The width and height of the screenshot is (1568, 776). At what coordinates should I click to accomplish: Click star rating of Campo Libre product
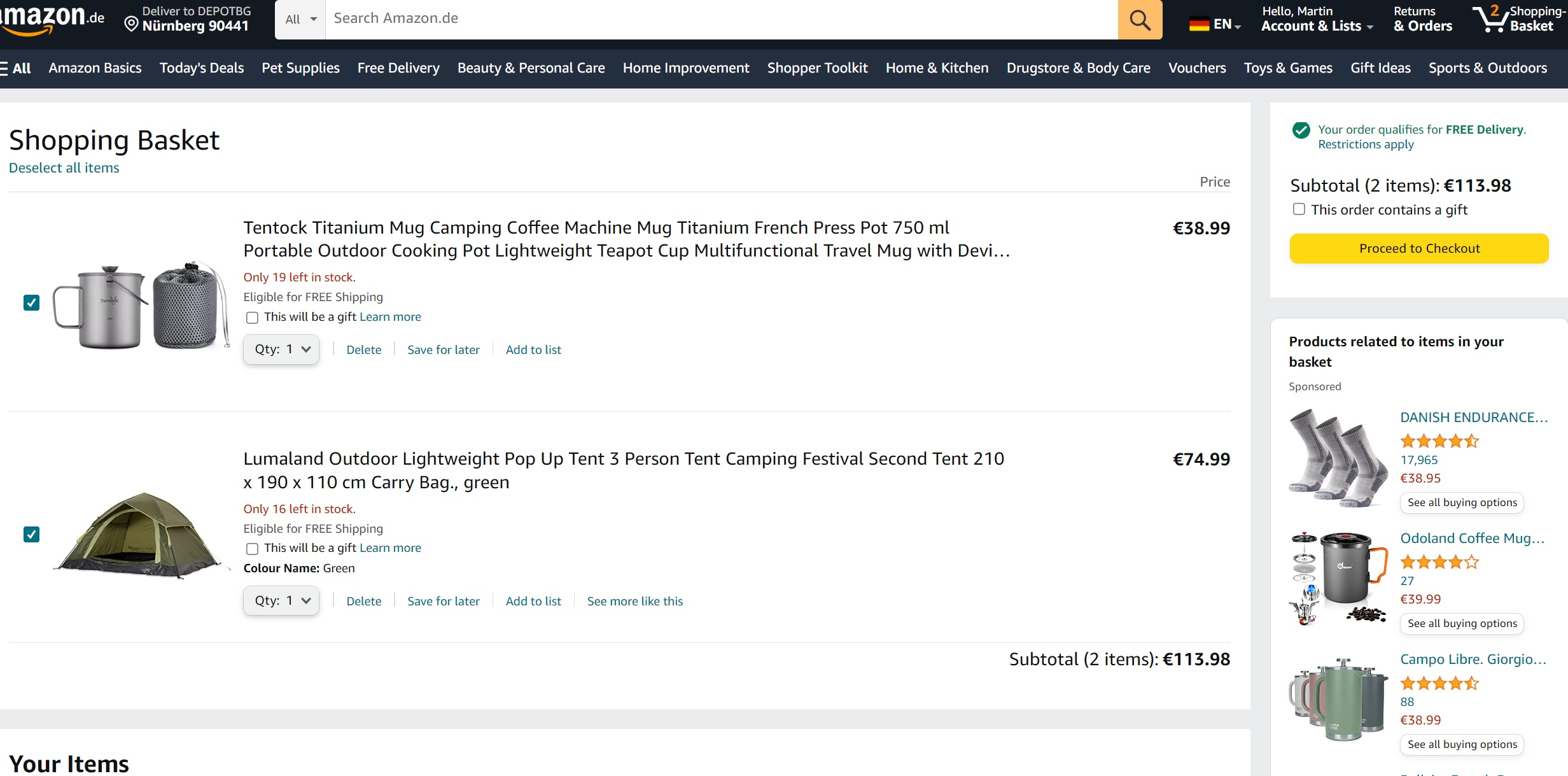point(1439,683)
